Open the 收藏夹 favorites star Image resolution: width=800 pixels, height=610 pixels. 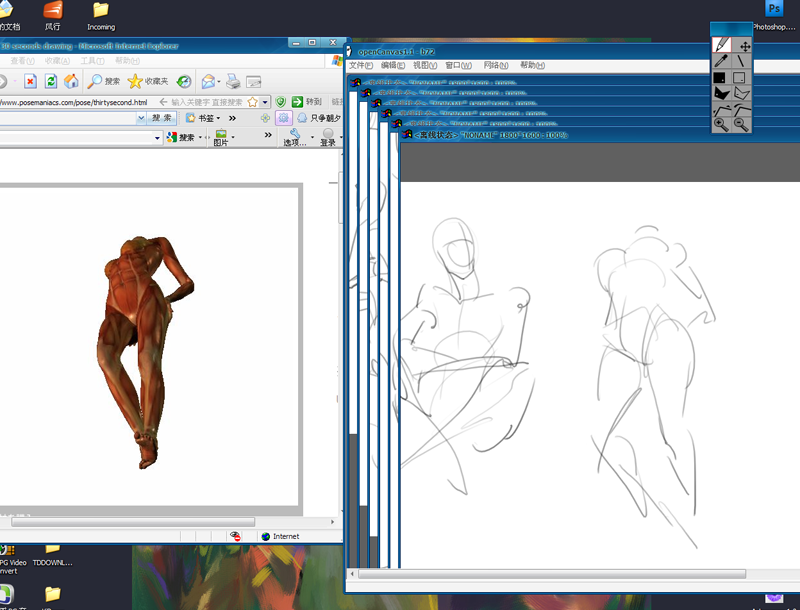click(148, 81)
